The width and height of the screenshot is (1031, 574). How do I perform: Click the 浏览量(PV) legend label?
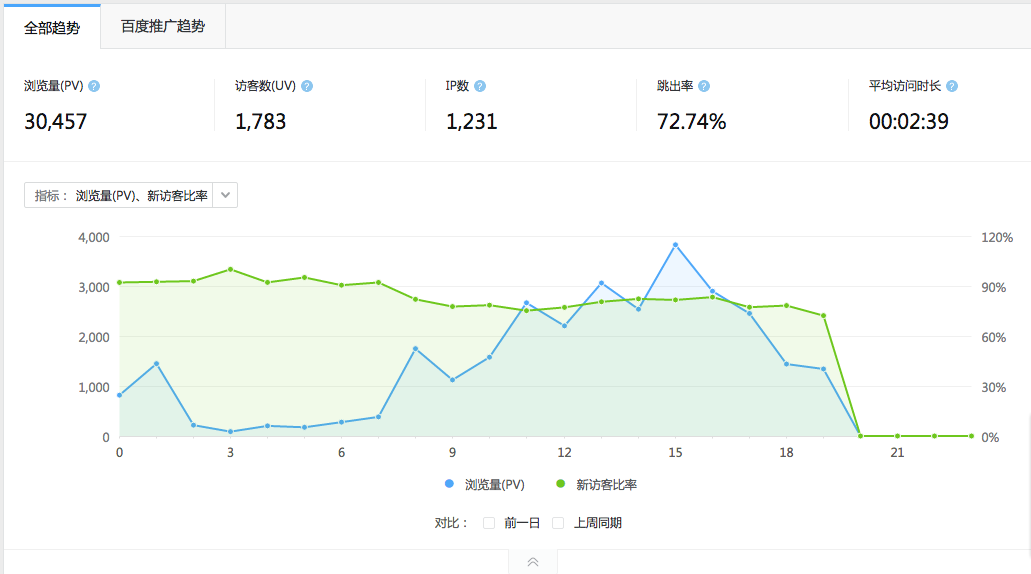pyautogui.click(x=494, y=485)
